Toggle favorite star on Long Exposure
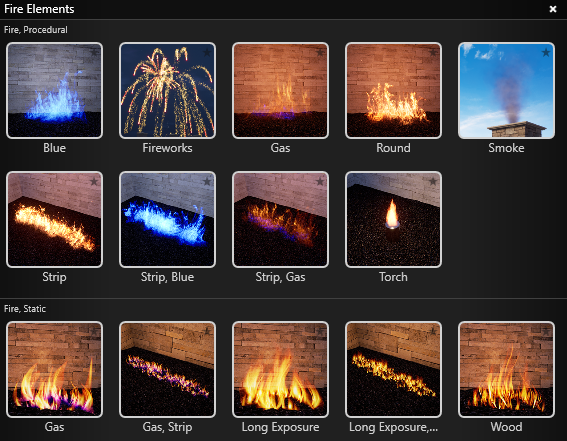Screen dimensions: 567x441 320,331
